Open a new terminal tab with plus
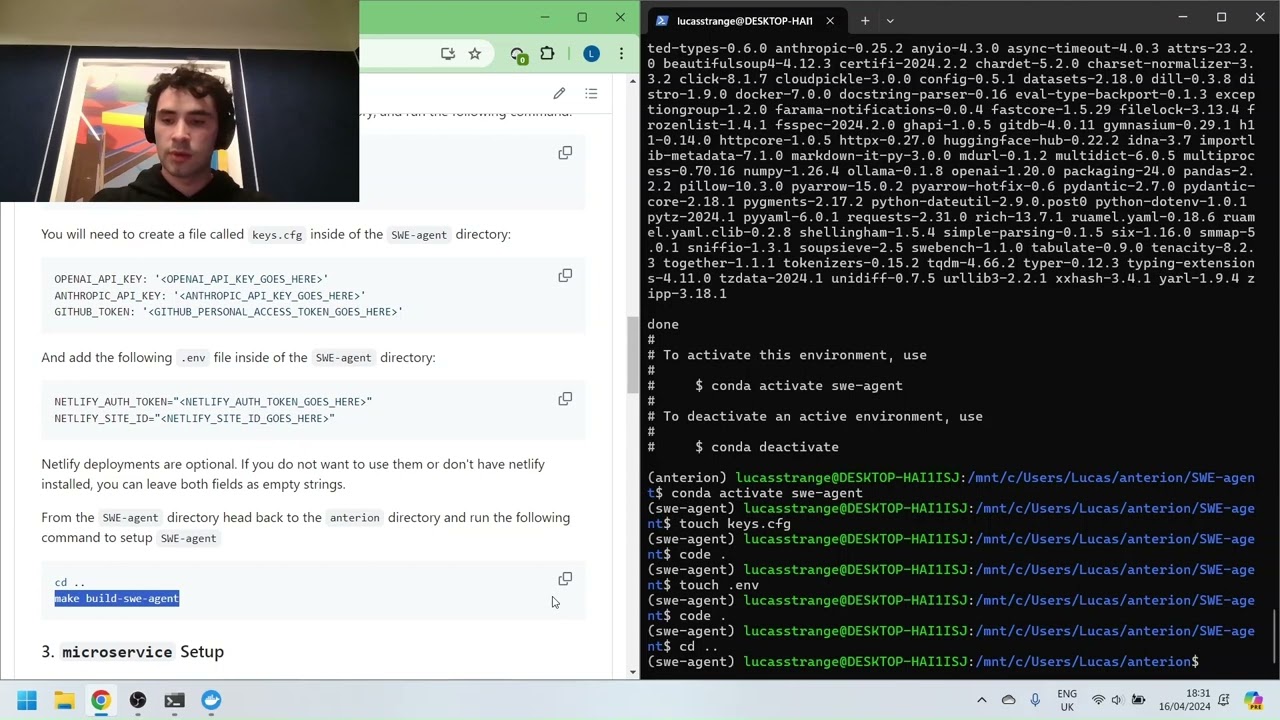The height and width of the screenshot is (720, 1280). point(865,20)
